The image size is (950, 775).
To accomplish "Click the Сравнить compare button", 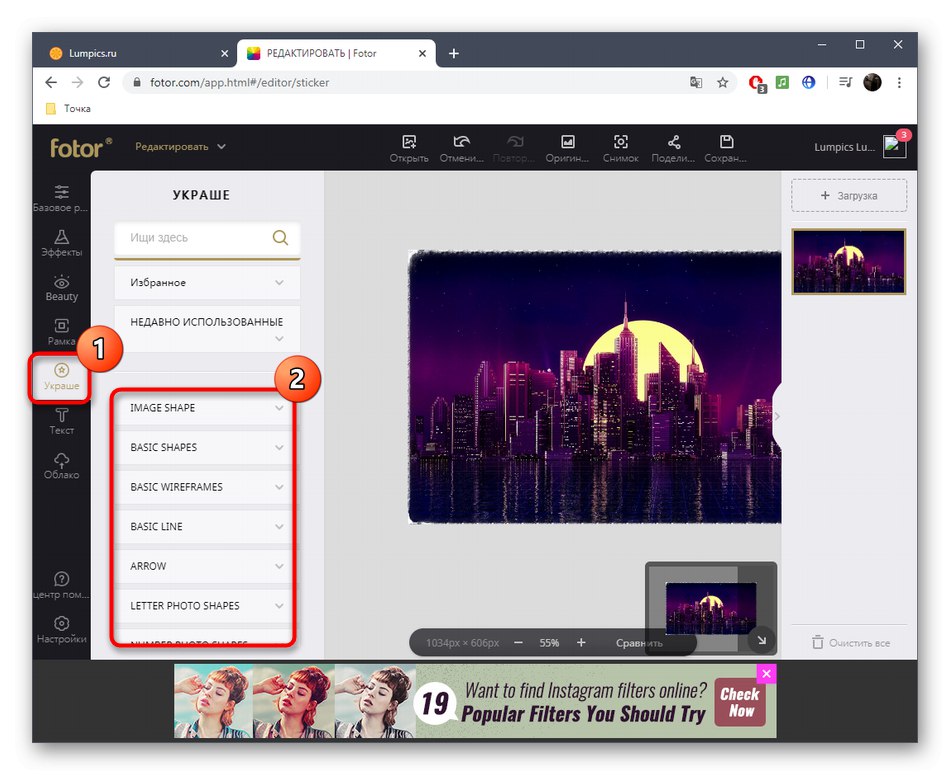I will (639, 642).
